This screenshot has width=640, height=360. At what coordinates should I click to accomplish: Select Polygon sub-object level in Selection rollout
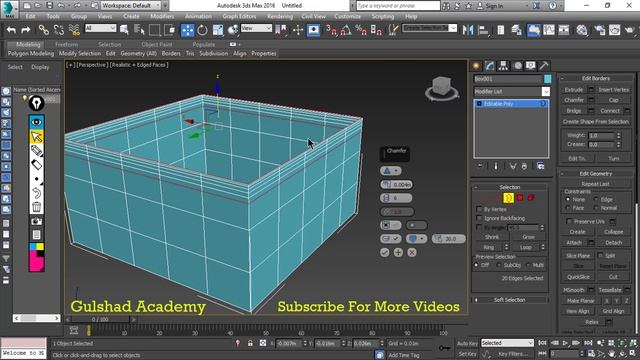point(520,198)
